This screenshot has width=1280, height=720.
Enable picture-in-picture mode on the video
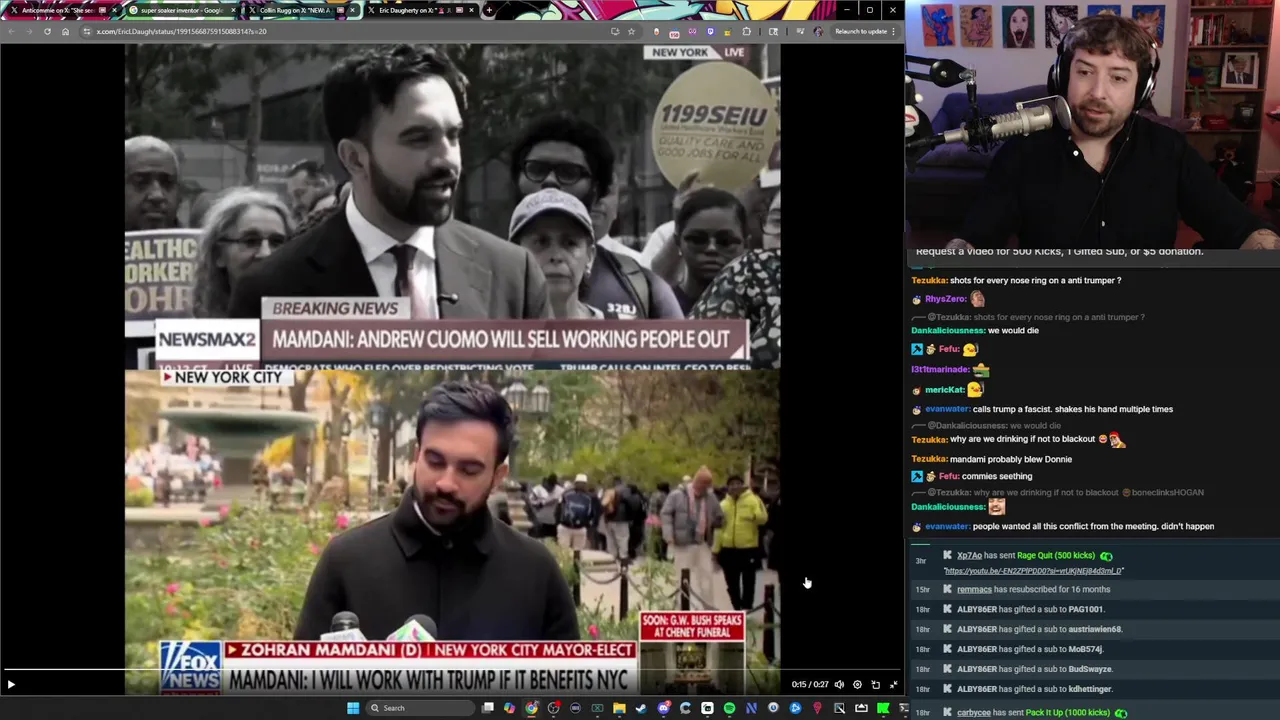875,685
